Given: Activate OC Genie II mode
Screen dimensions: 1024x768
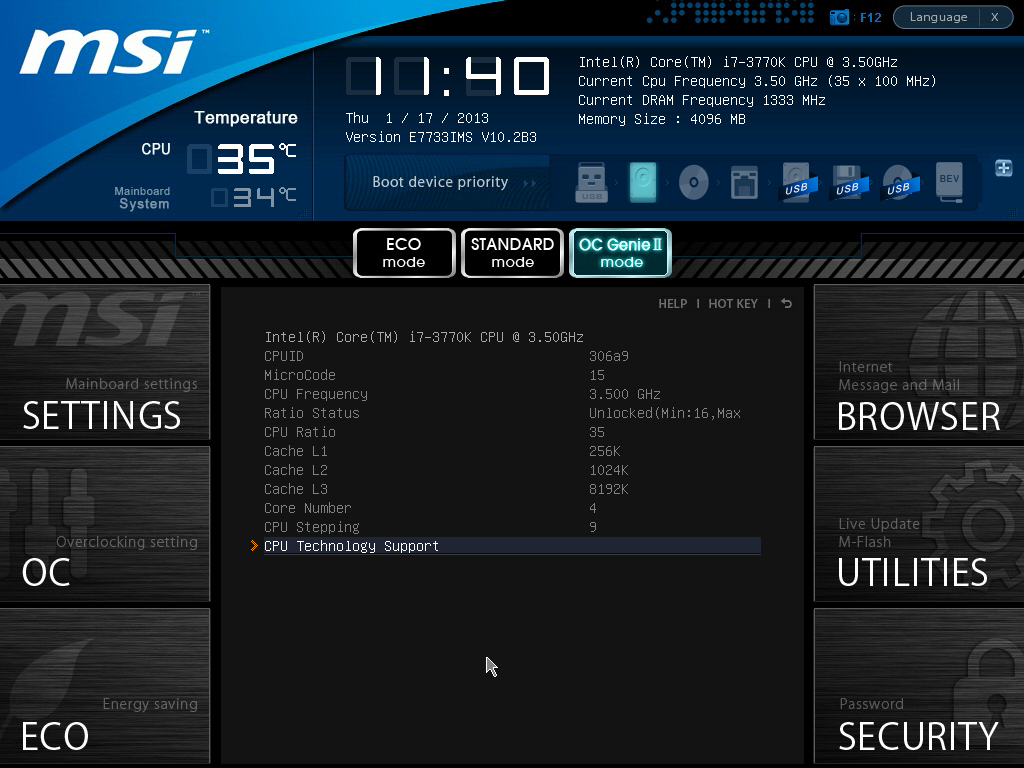Looking at the screenshot, I should coord(620,253).
